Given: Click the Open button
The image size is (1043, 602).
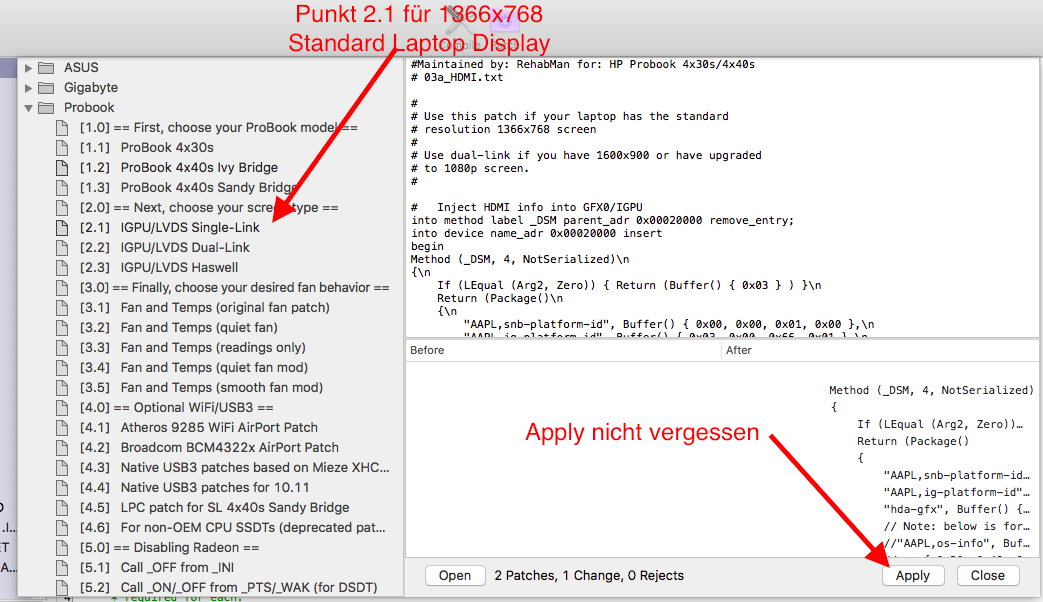Looking at the screenshot, I should tap(454, 575).
